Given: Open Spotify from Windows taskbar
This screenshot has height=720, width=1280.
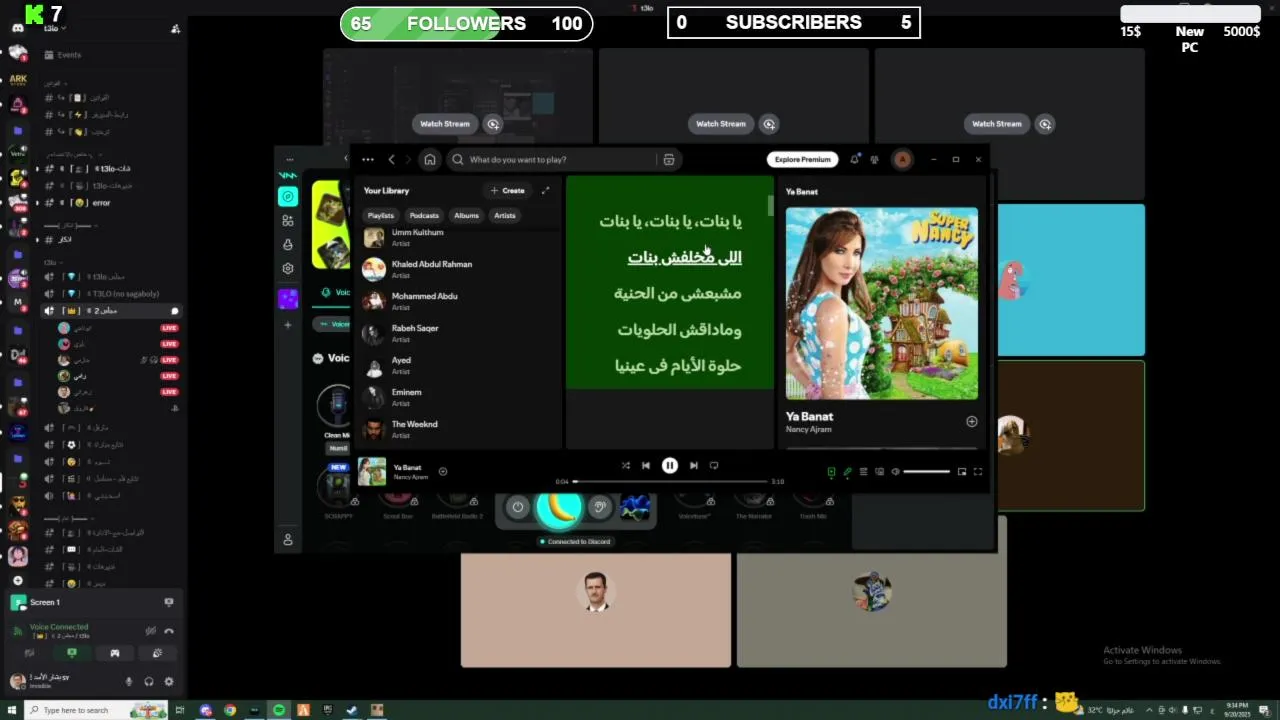Looking at the screenshot, I should [x=279, y=710].
